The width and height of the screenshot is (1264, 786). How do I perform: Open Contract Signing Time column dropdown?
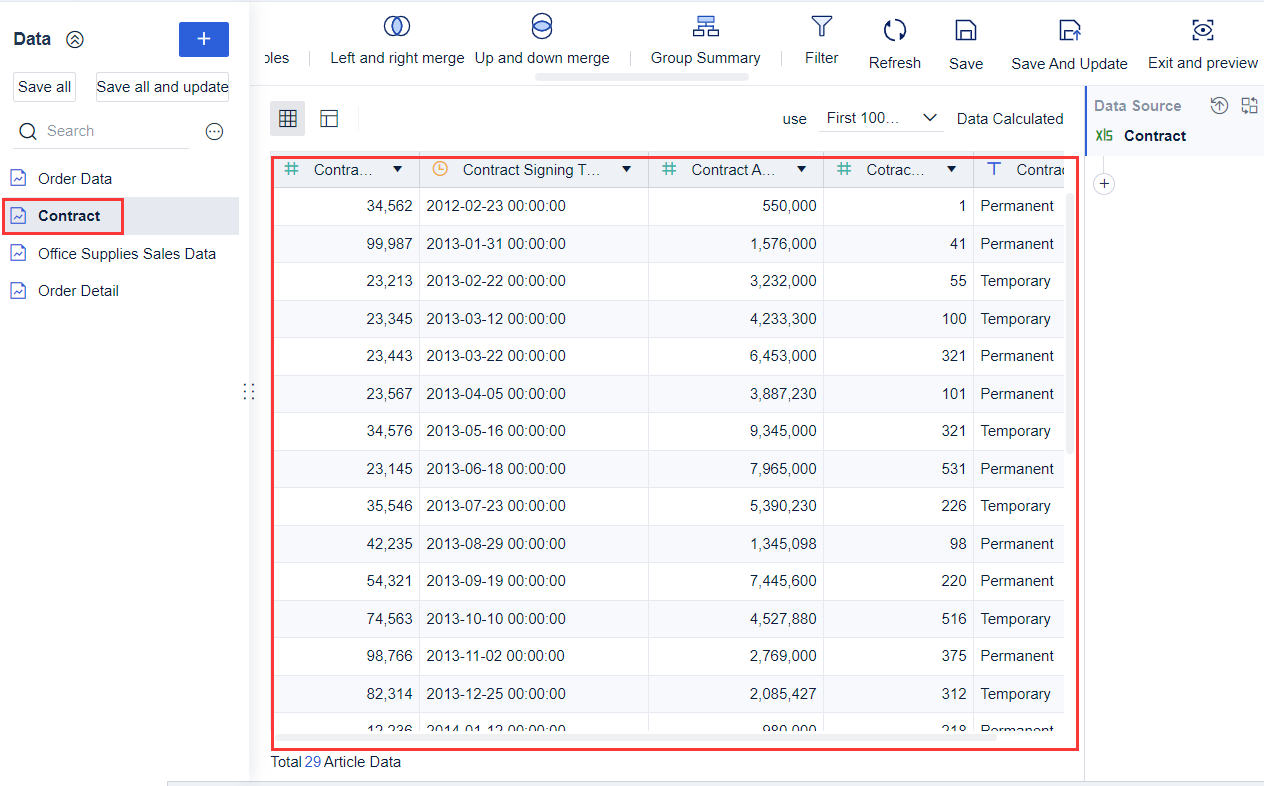[x=626, y=170]
